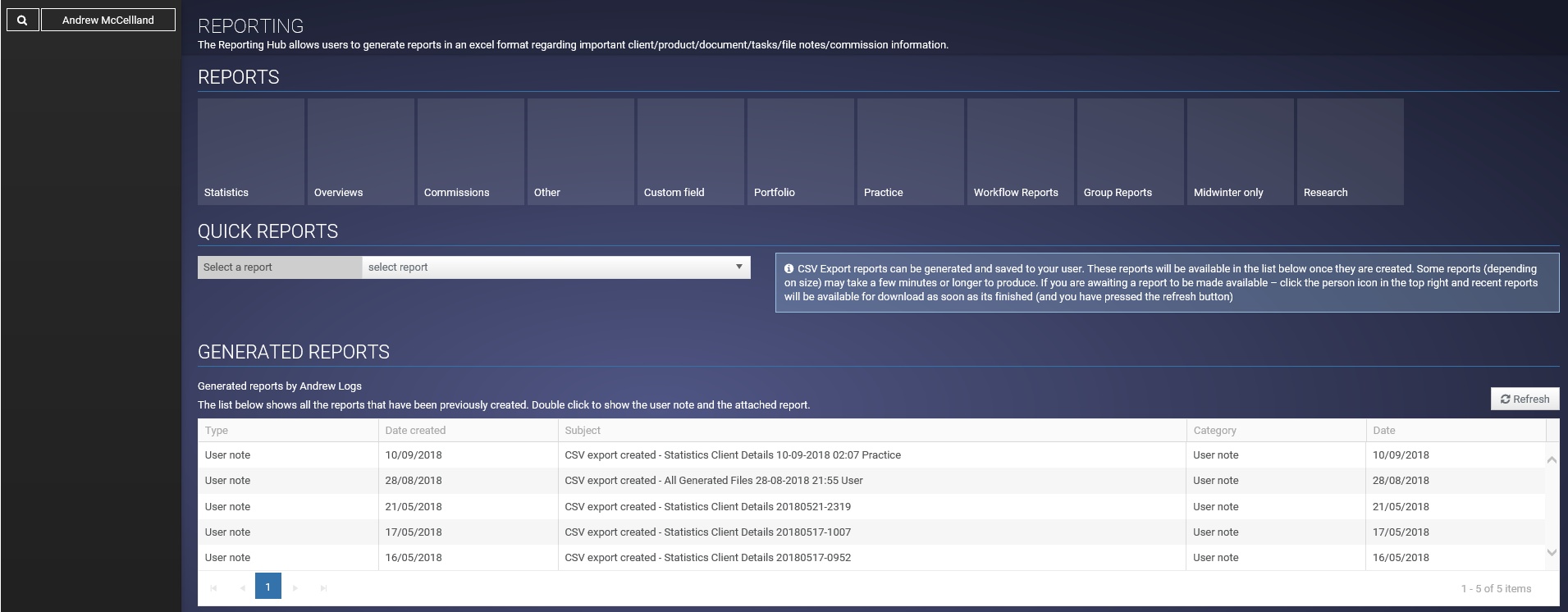The height and width of the screenshot is (612, 1568).
Task: Click the next page pager arrow
Action: pos(295,587)
